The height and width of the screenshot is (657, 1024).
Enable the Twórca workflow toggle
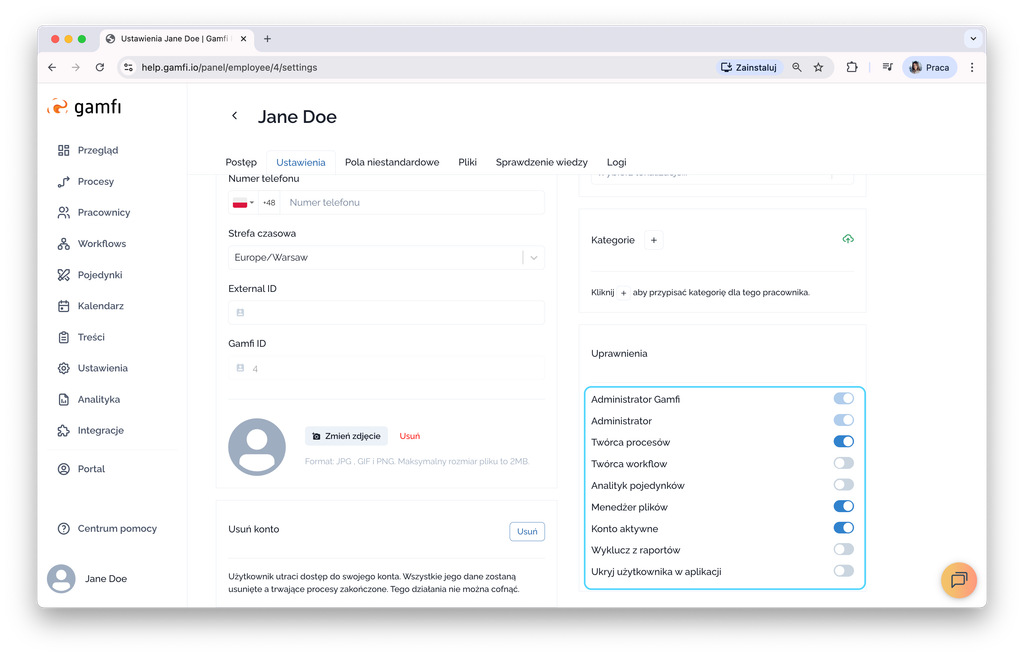843,463
